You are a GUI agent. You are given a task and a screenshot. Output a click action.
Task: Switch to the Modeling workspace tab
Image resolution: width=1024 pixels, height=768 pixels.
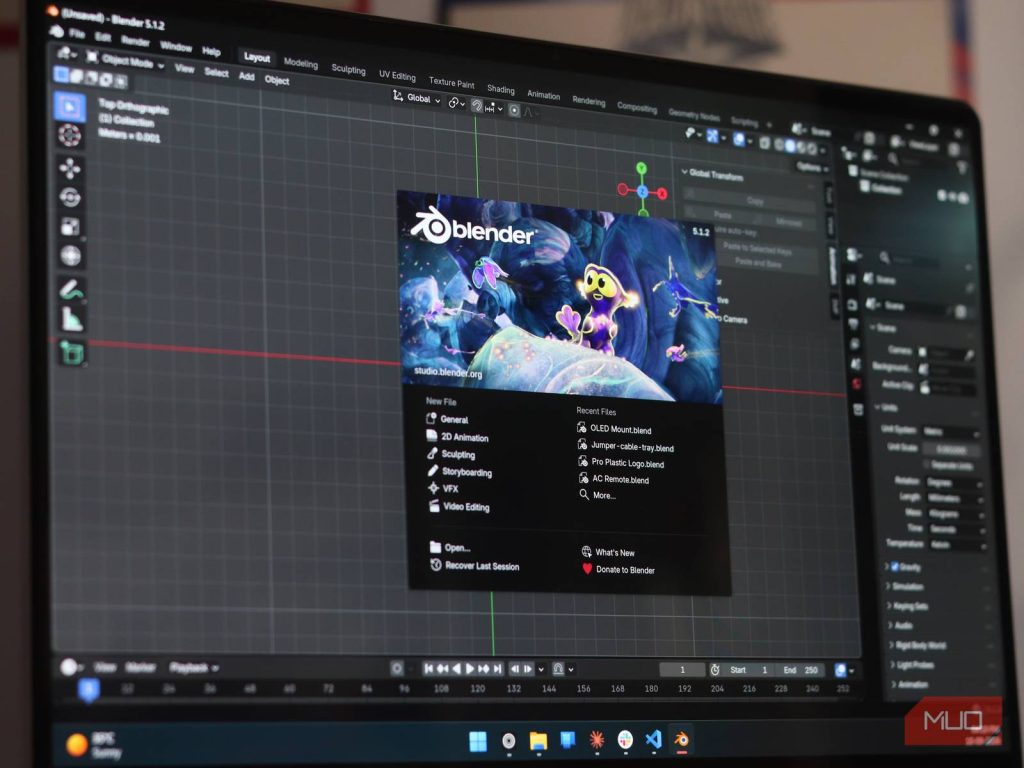pos(300,63)
